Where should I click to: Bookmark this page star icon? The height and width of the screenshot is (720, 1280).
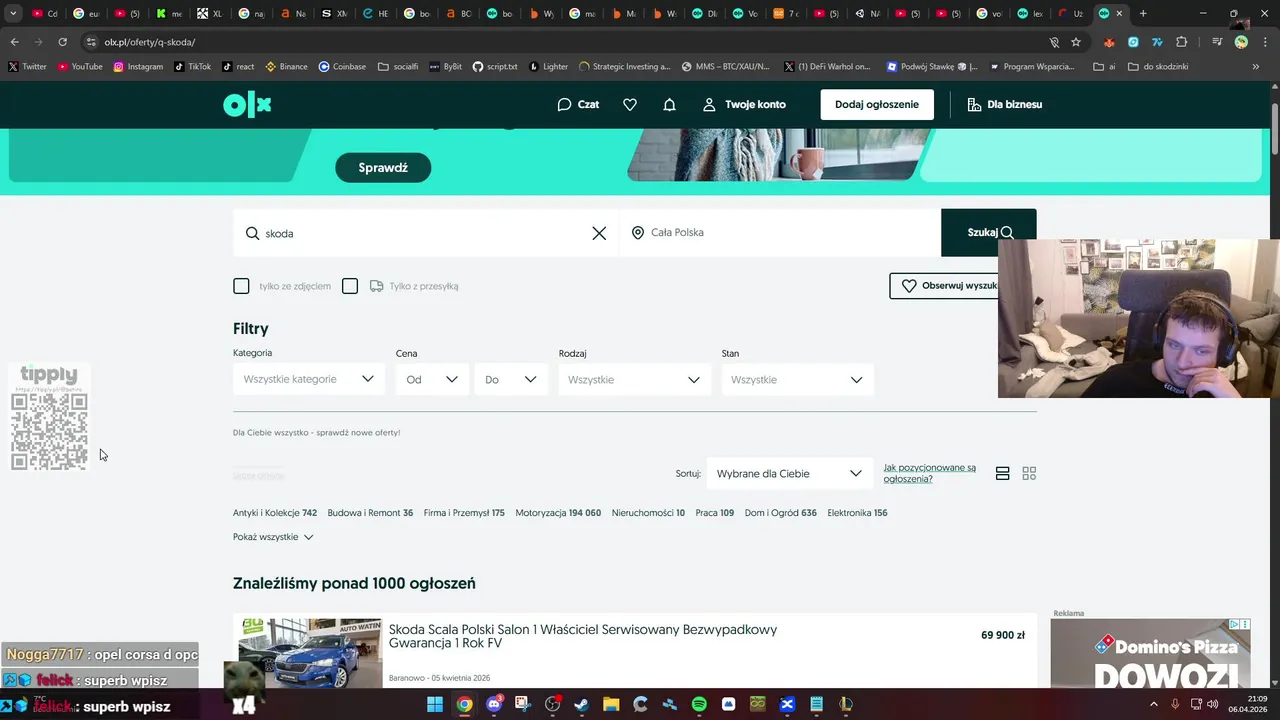coord(1076,42)
